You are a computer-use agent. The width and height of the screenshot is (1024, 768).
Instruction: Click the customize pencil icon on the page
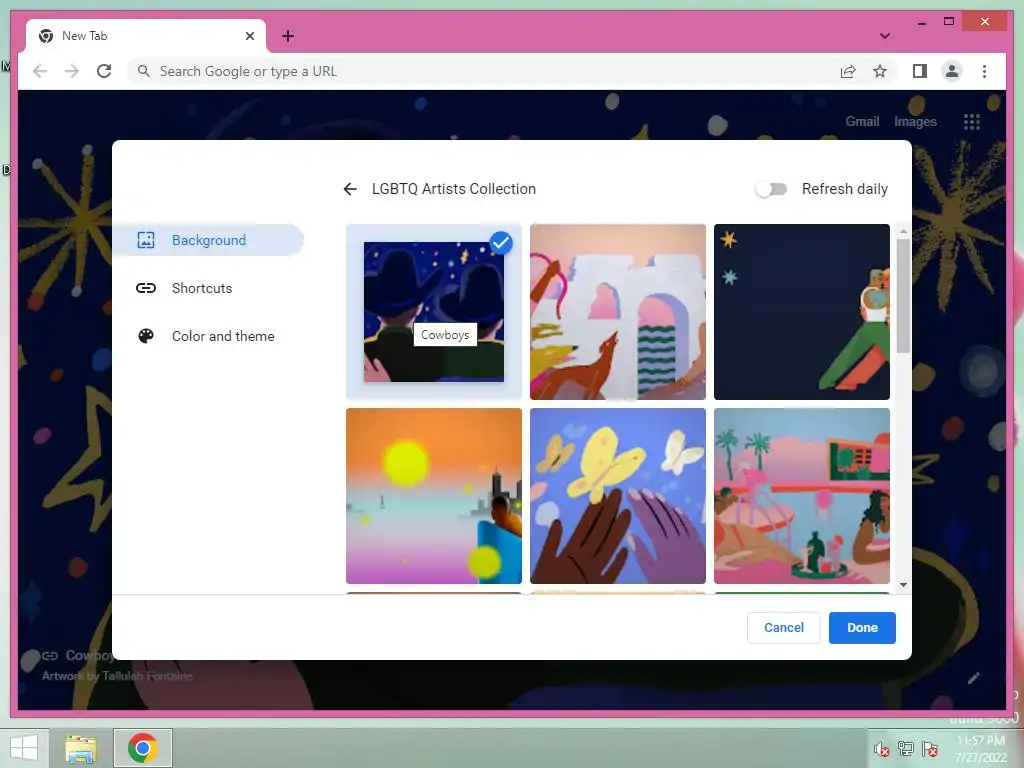point(974,678)
